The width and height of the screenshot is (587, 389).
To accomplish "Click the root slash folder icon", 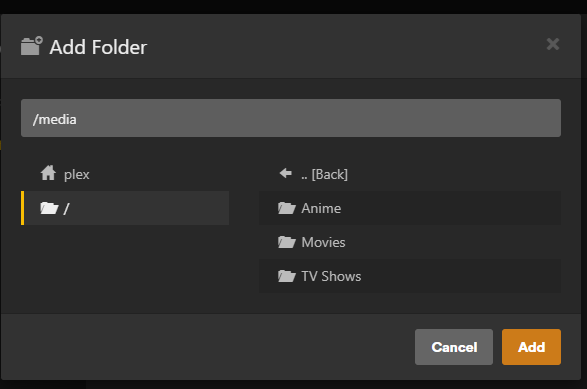I will point(49,208).
